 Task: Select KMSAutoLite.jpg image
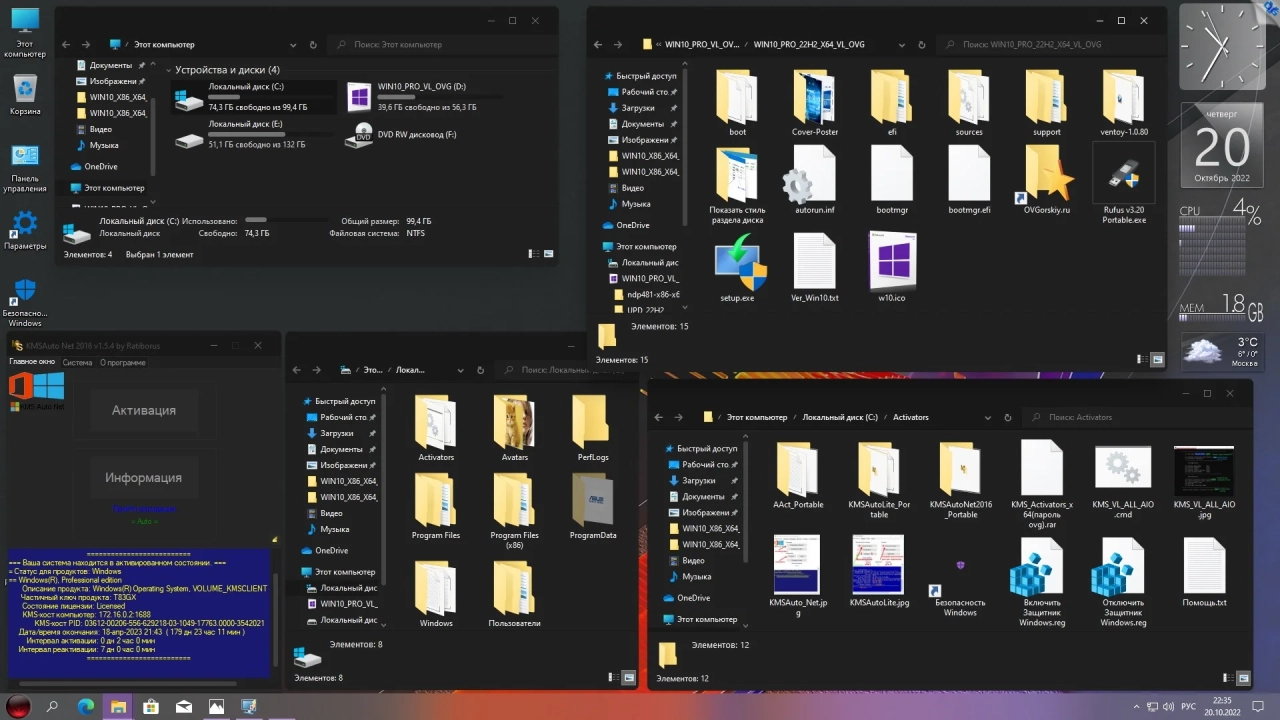point(879,573)
